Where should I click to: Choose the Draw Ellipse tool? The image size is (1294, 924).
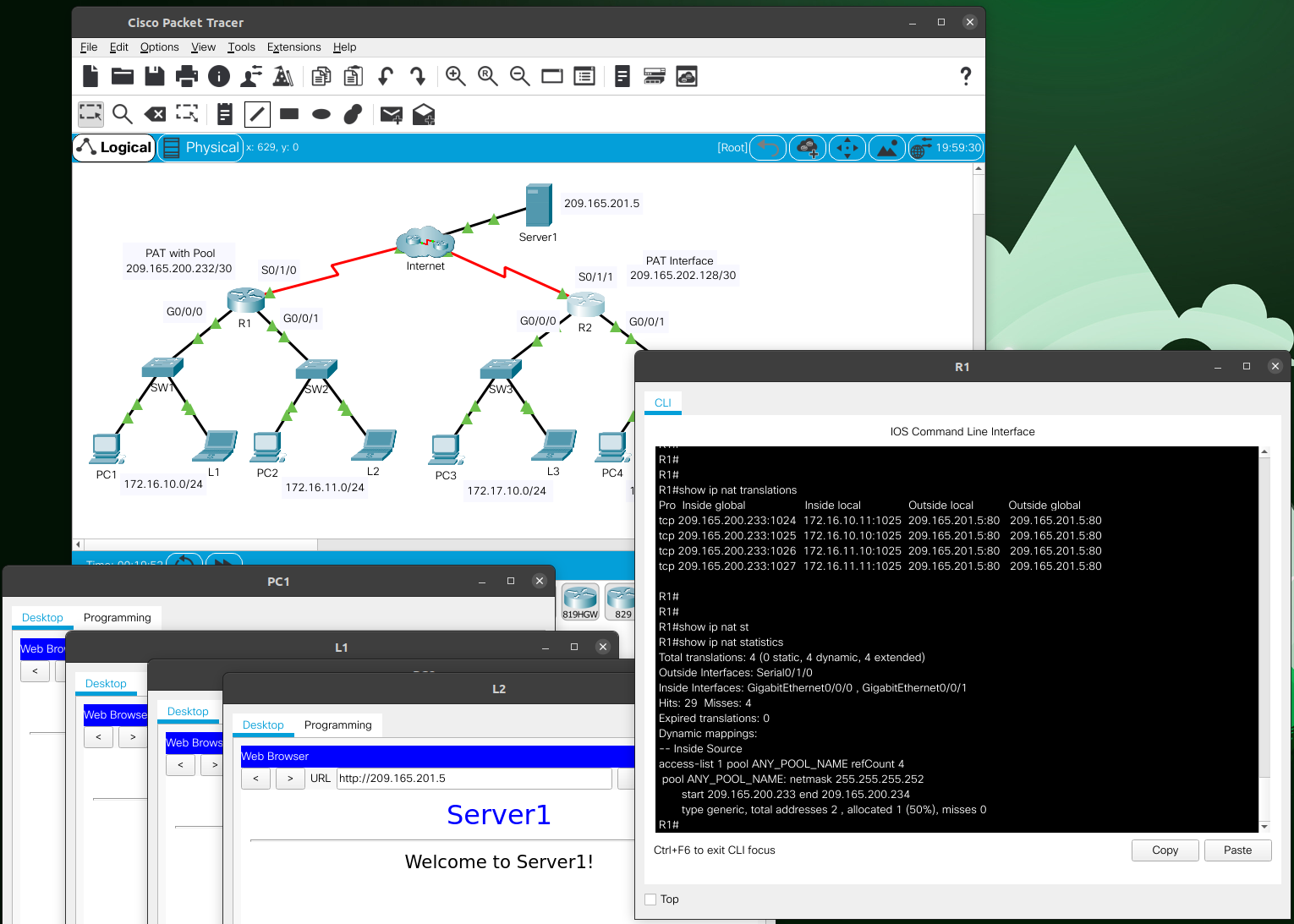point(321,114)
